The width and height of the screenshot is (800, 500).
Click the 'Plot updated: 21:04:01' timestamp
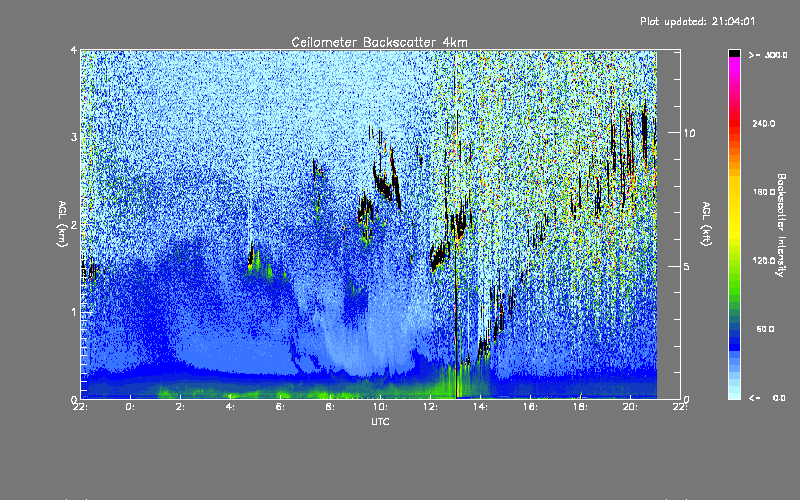(697, 21)
